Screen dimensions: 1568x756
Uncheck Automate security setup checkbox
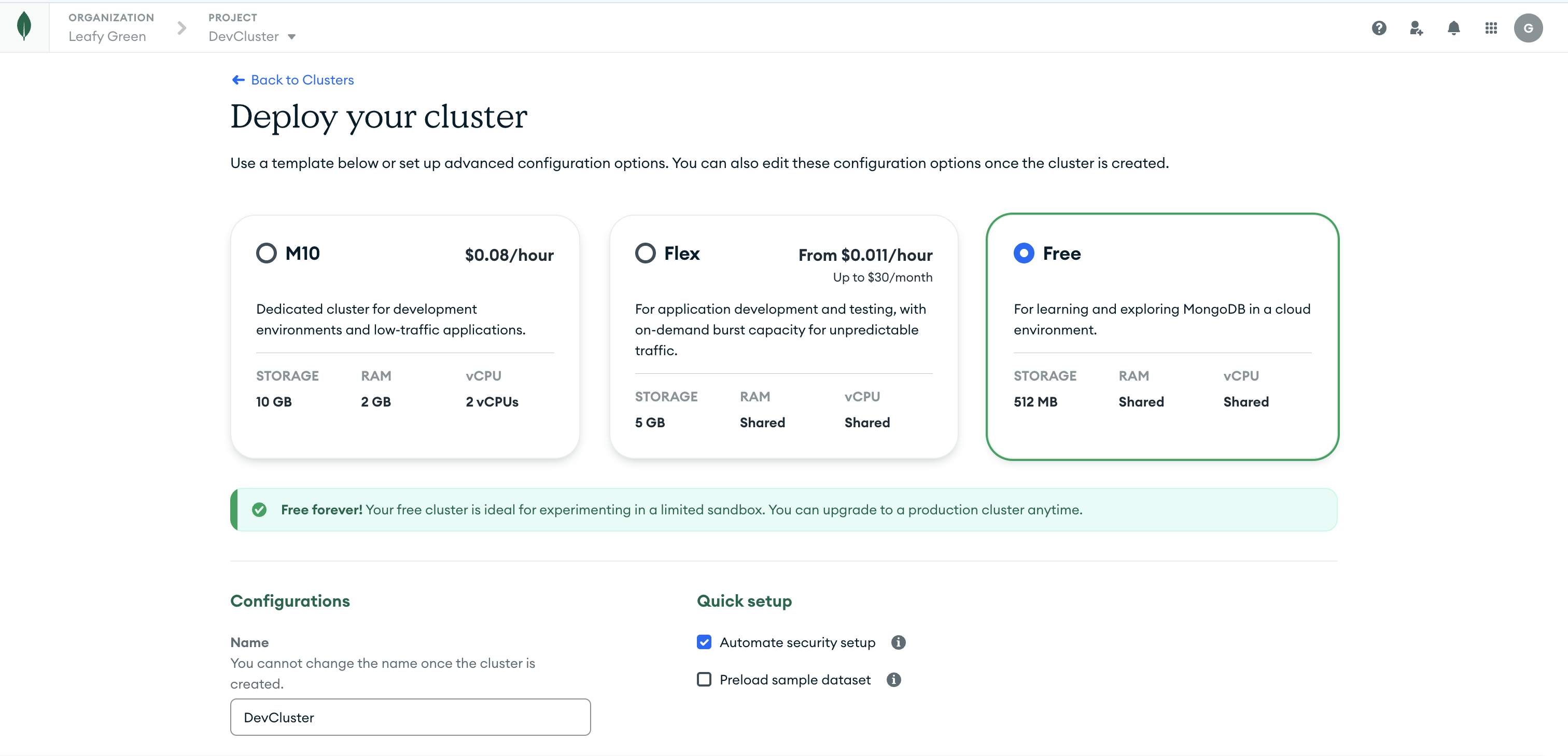coord(704,642)
